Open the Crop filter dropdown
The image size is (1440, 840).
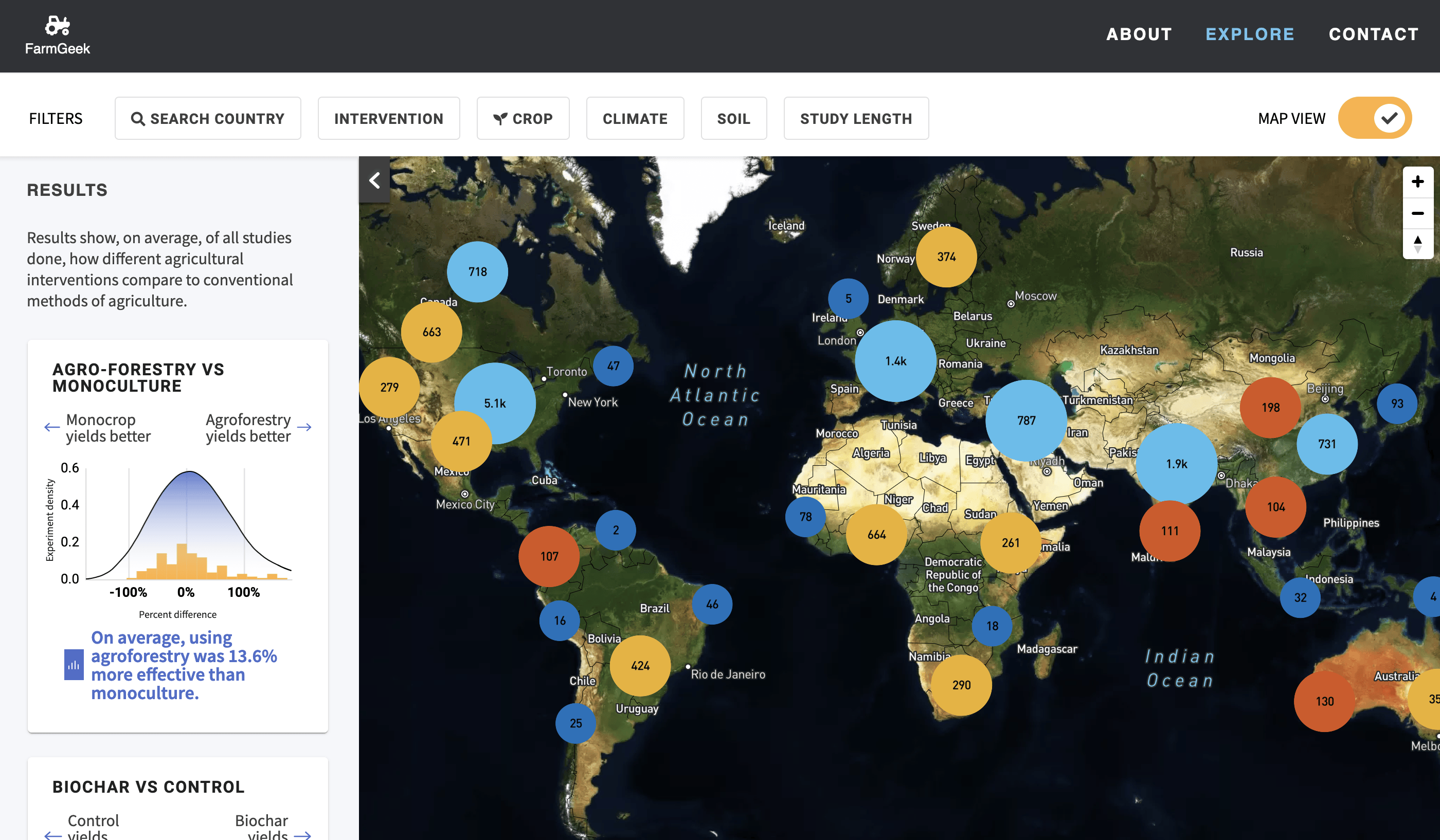point(523,118)
